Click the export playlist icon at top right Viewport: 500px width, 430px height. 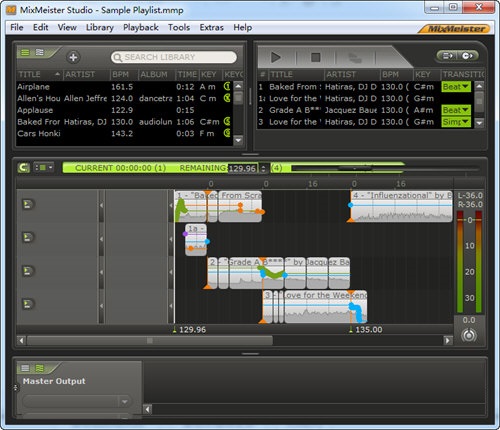tap(448, 56)
